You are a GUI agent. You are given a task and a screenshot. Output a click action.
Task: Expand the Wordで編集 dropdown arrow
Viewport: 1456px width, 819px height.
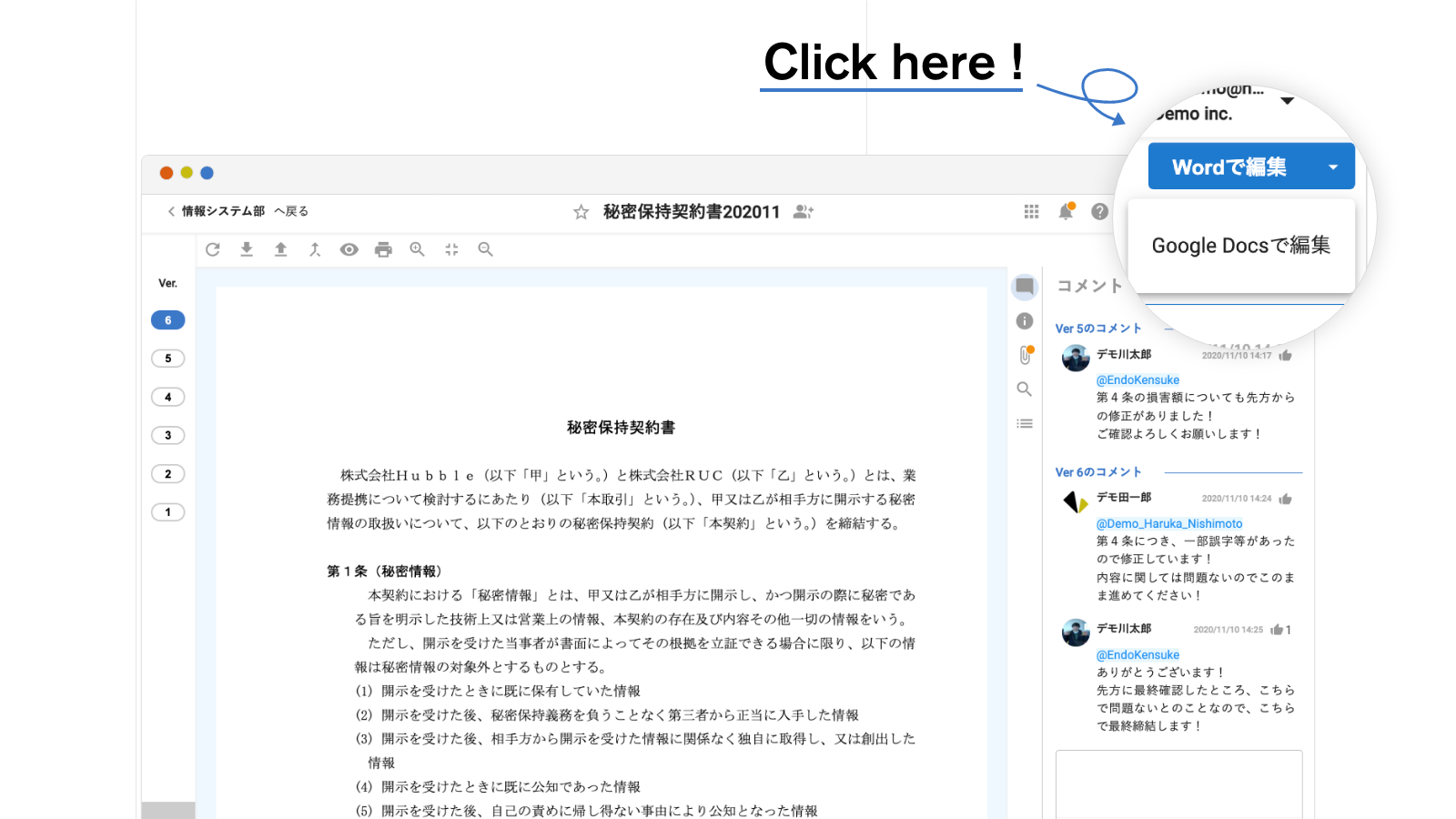point(1333,167)
